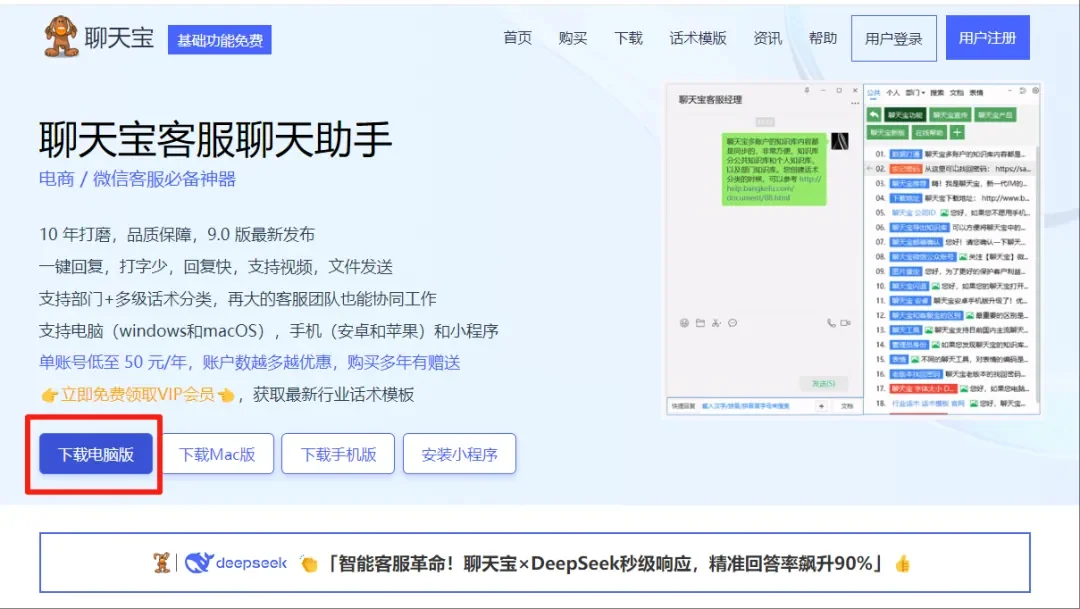Open the 话术模版 nav item
This screenshot has height=609, width=1080.
[x=698, y=38]
